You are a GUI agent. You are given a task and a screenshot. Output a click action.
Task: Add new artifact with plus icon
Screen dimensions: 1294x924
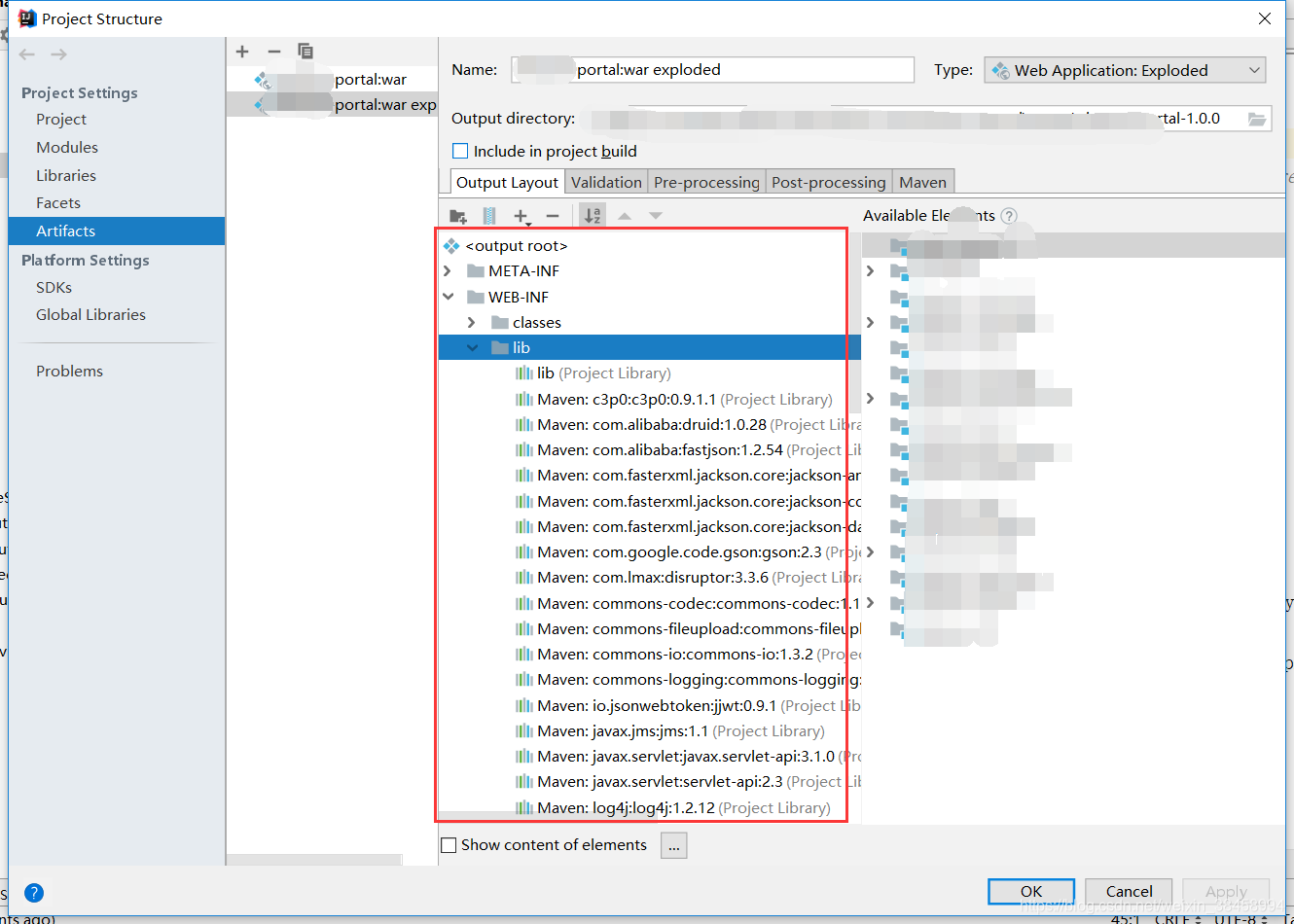point(242,52)
